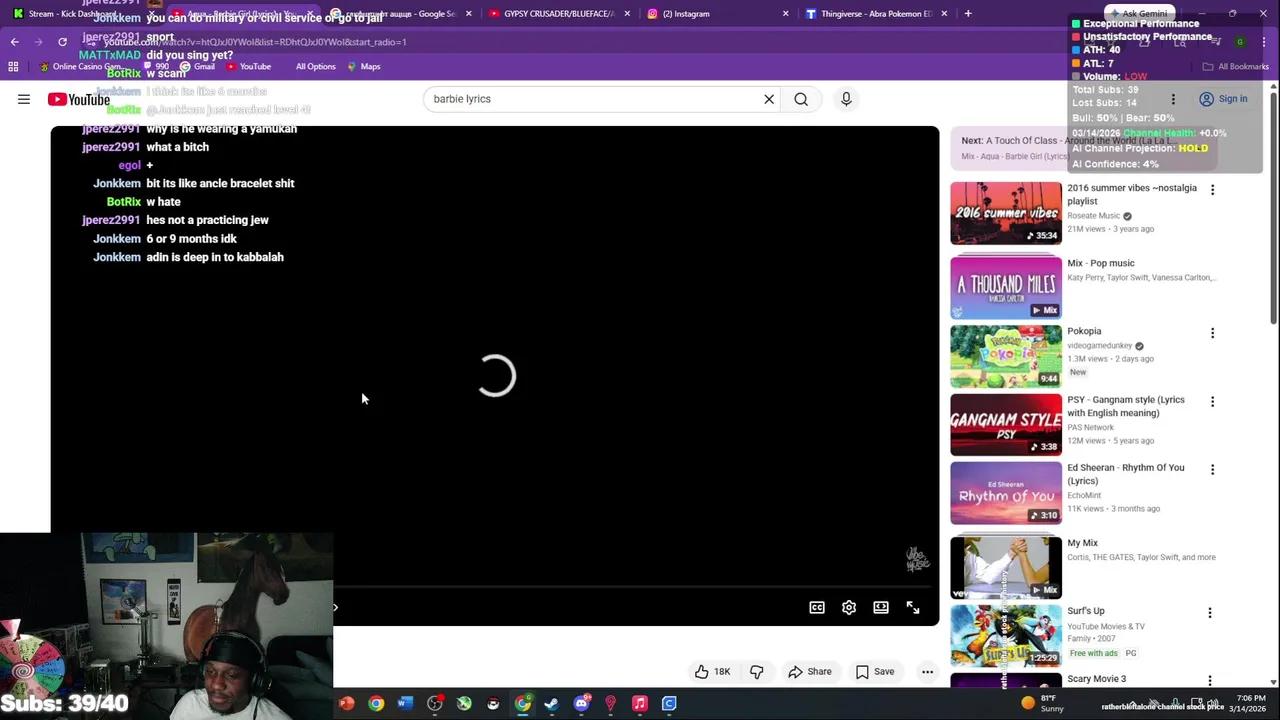Image resolution: width=1280 pixels, height=720 pixels.
Task: Open 'Surf's Up' title link
Action: 1085,611
